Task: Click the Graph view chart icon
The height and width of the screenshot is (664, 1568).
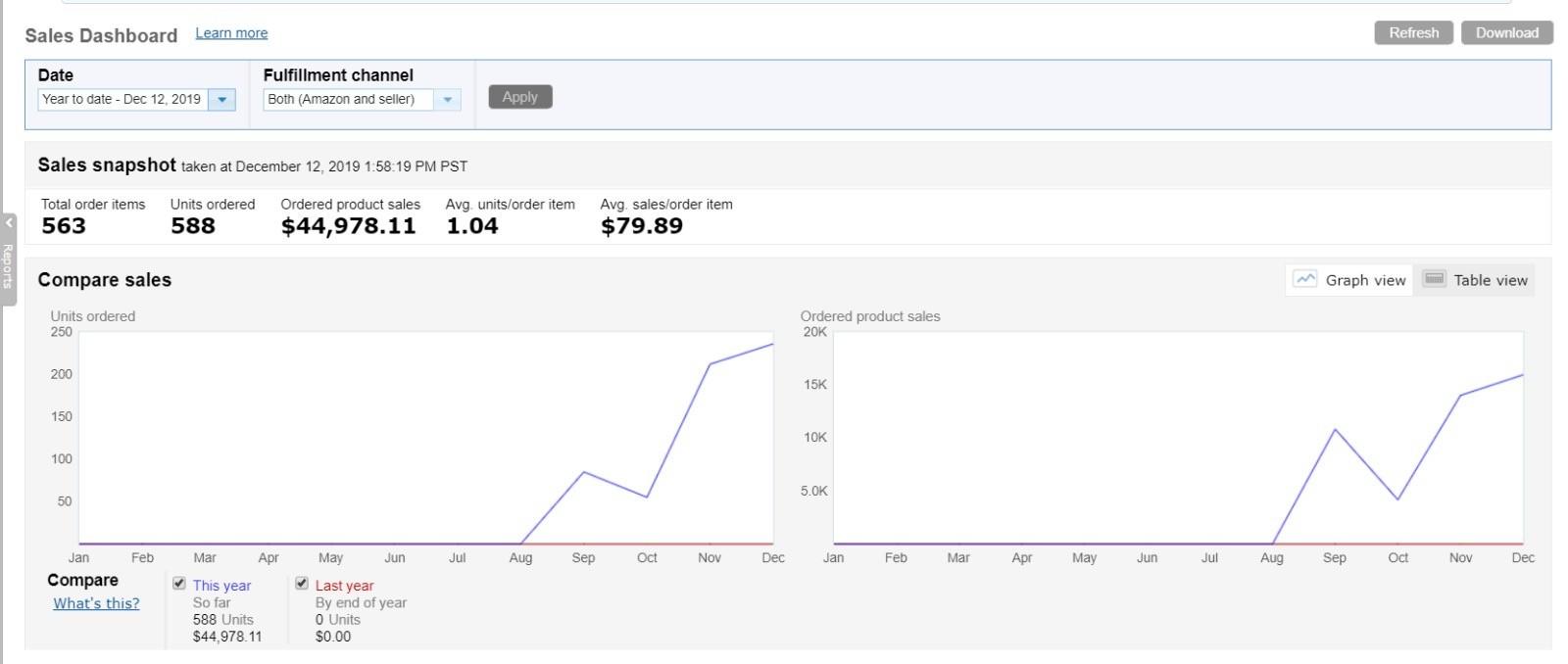Action: click(1304, 279)
